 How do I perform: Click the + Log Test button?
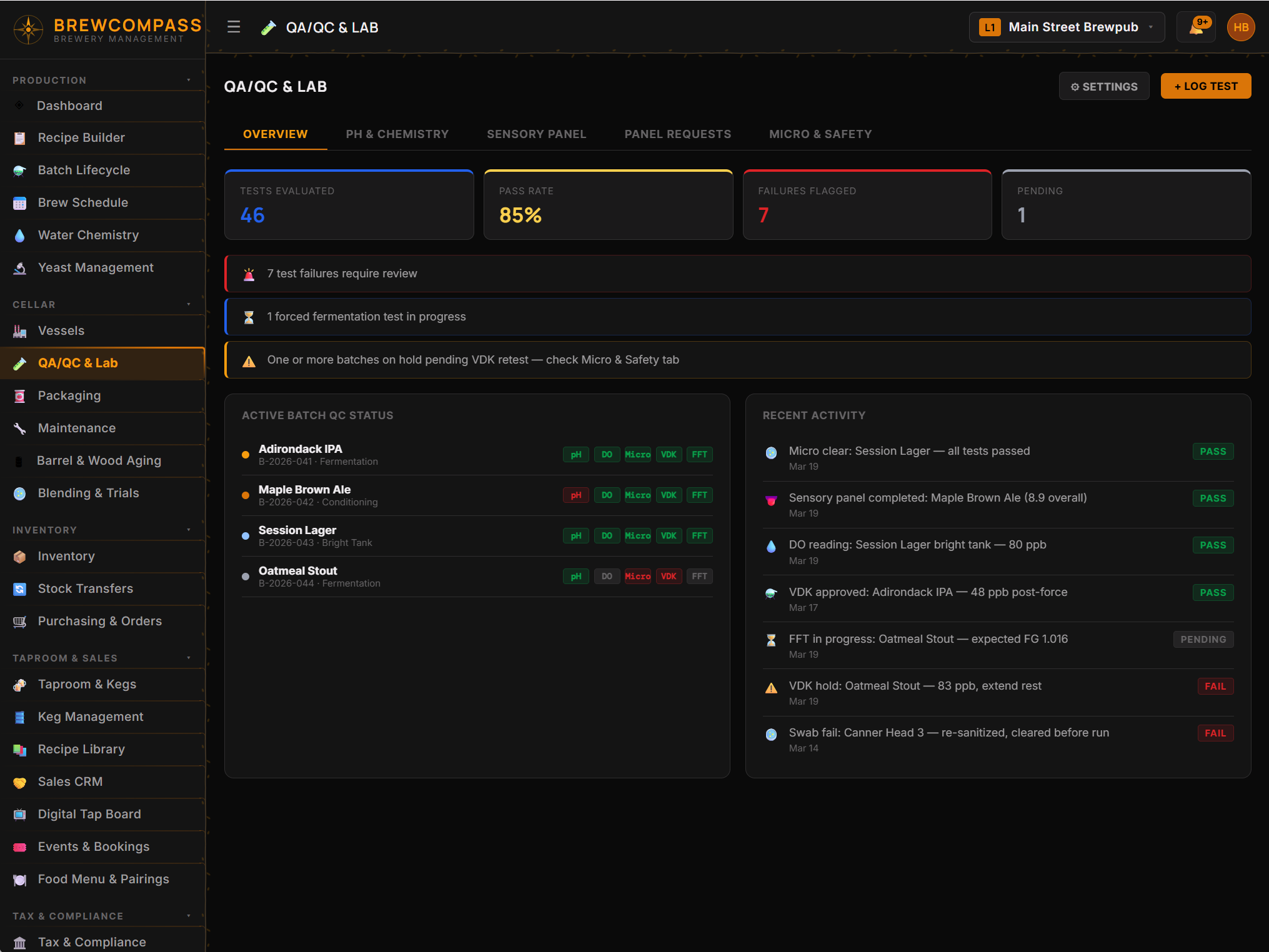(x=1205, y=86)
